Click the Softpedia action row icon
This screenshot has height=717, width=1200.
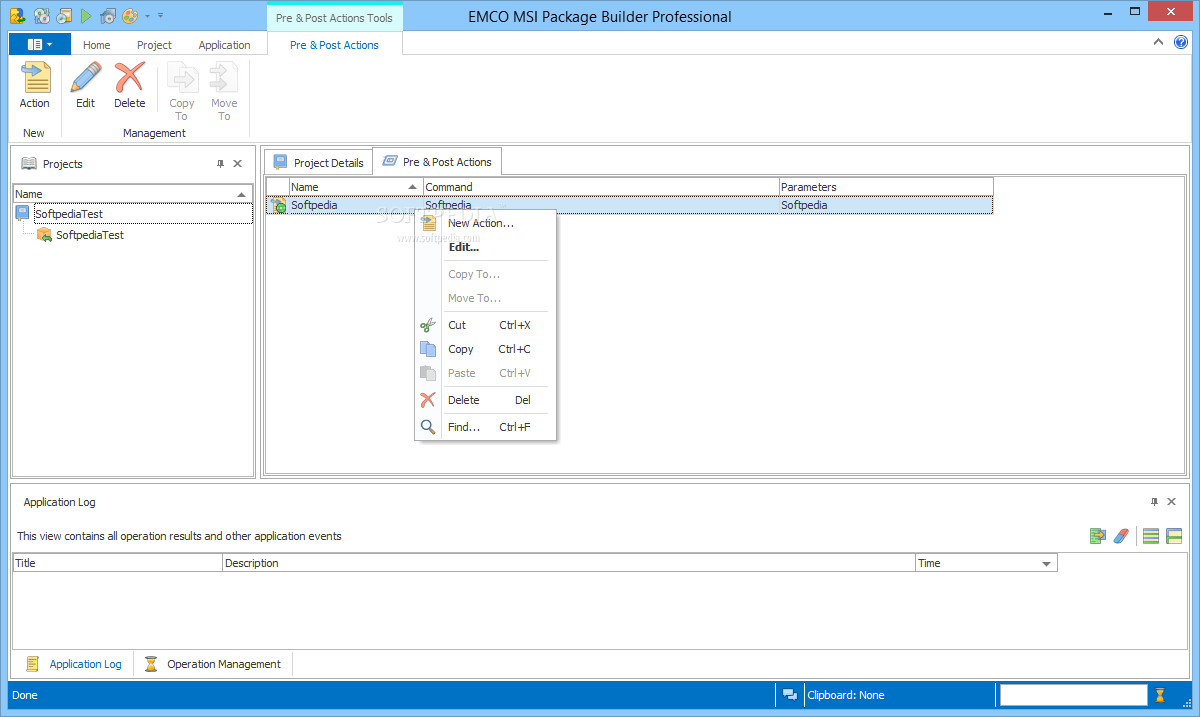(x=279, y=205)
